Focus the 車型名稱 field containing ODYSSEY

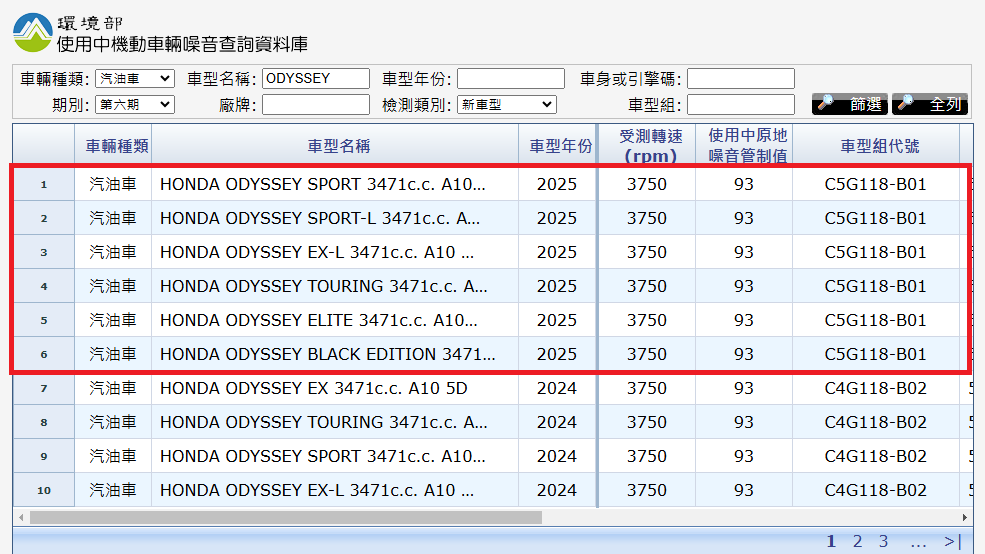316,79
